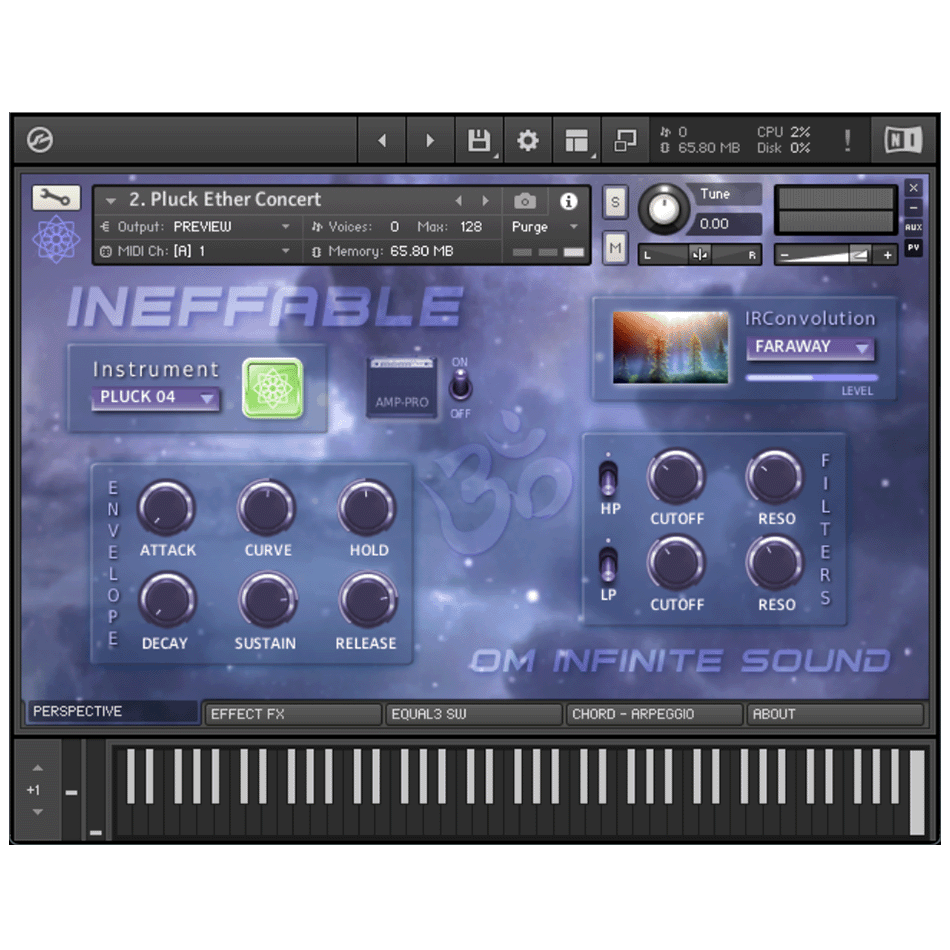Go to the next preset with the header right arrow
This screenshot has height=950, width=950.
tap(430, 141)
